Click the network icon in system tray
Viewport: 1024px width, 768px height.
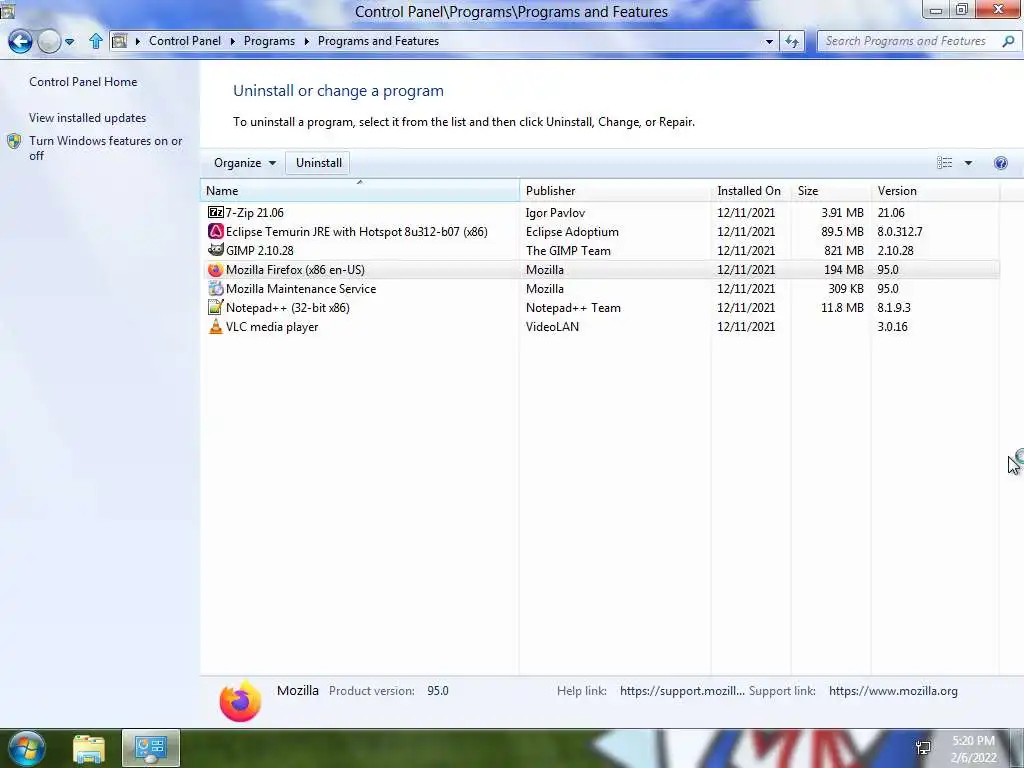pyautogui.click(x=923, y=748)
